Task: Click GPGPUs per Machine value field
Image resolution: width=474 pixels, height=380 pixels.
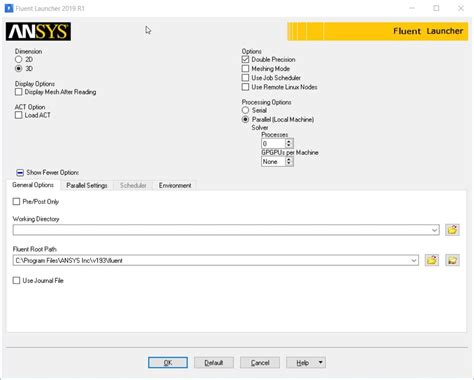Action: click(273, 161)
